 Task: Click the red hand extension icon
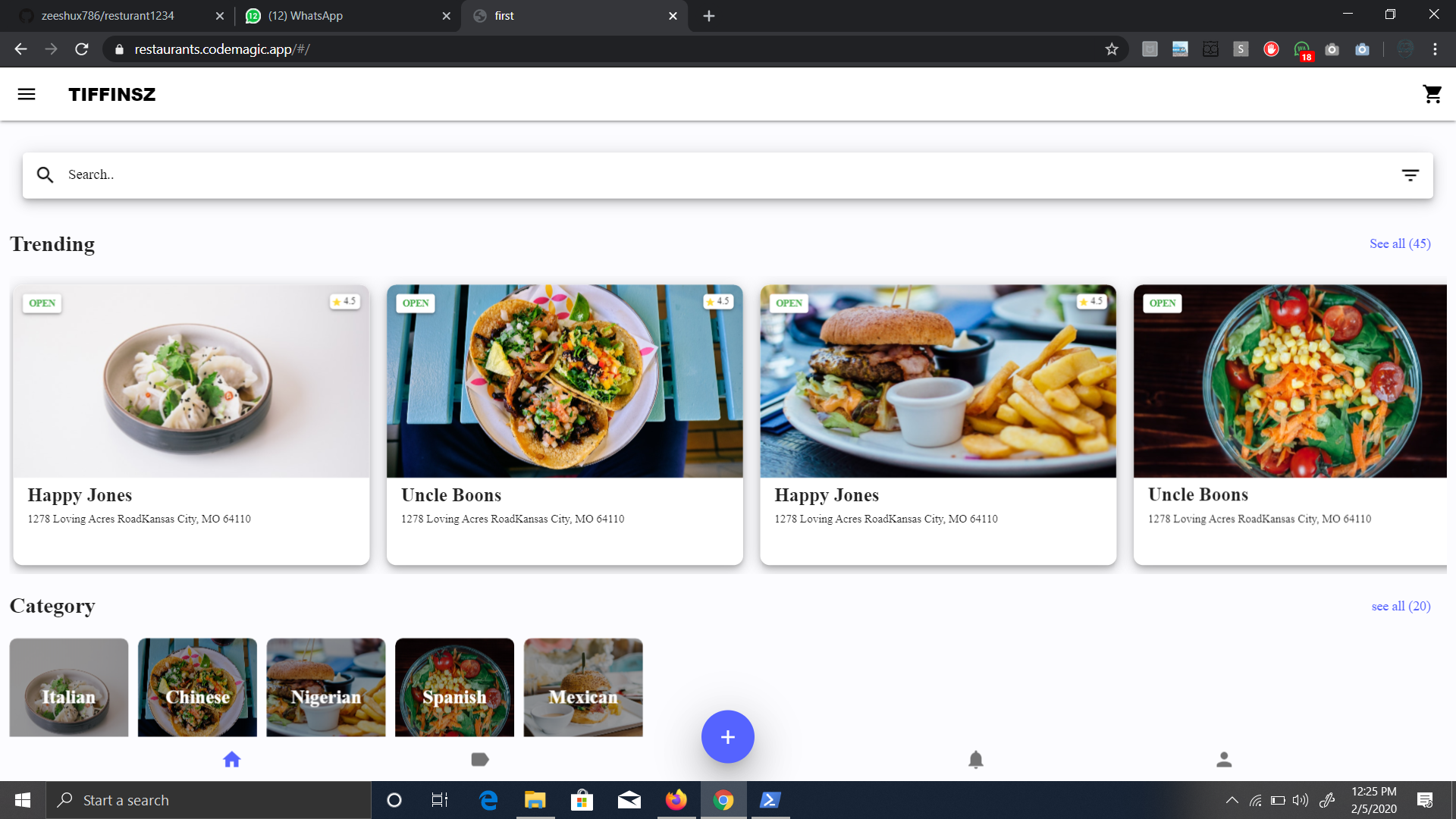[1271, 49]
